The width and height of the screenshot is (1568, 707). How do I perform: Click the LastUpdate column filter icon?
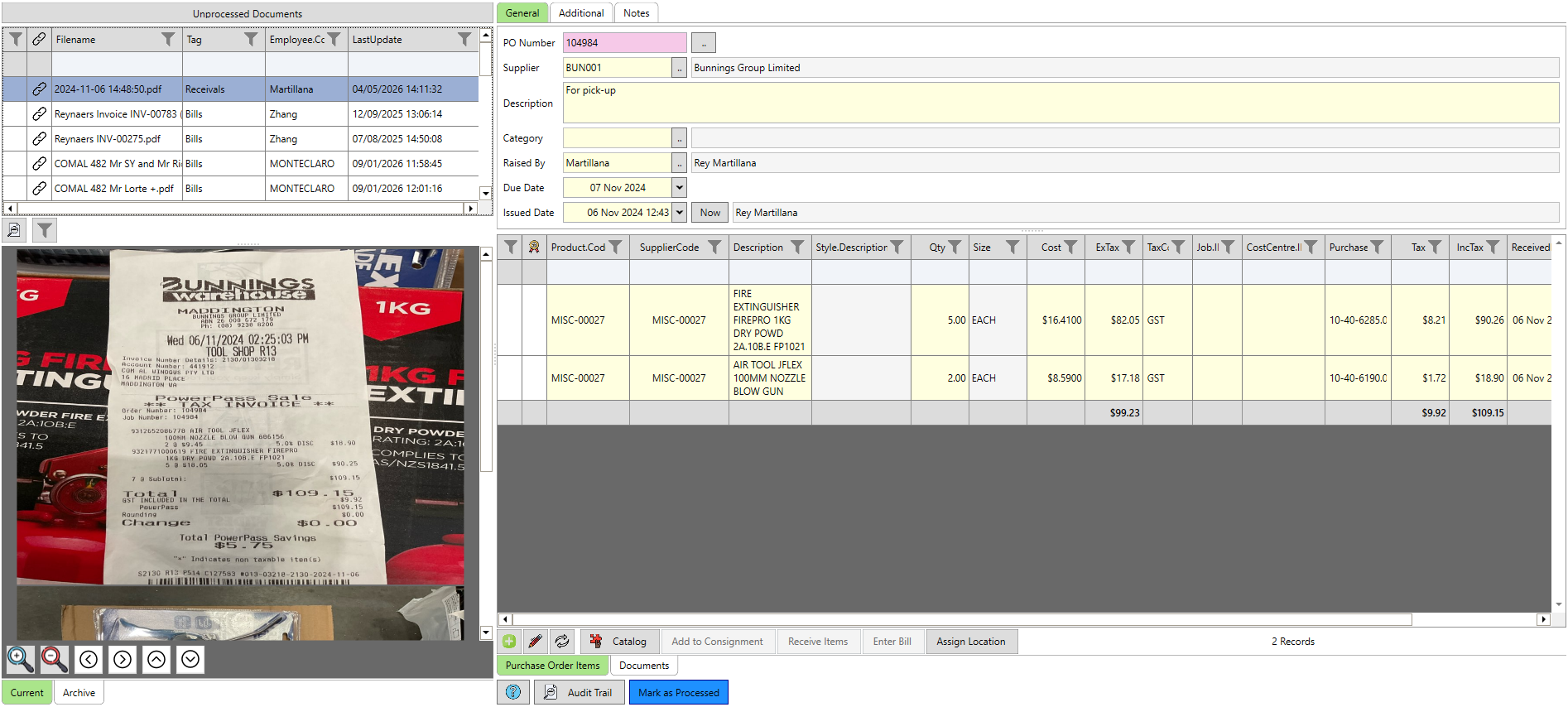464,39
